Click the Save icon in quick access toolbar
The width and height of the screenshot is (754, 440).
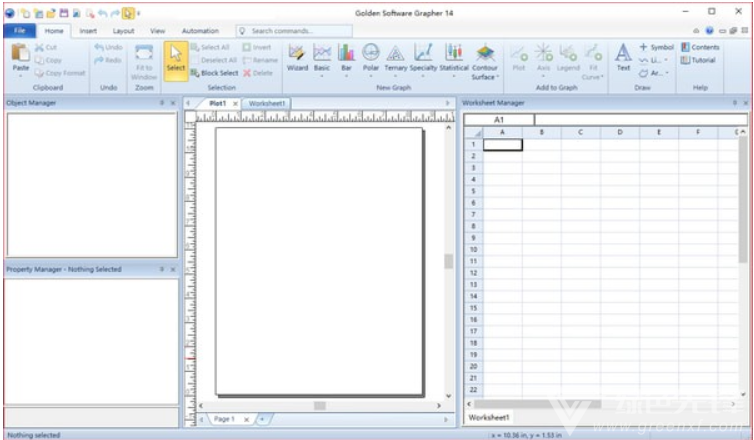pyautogui.click(x=64, y=13)
